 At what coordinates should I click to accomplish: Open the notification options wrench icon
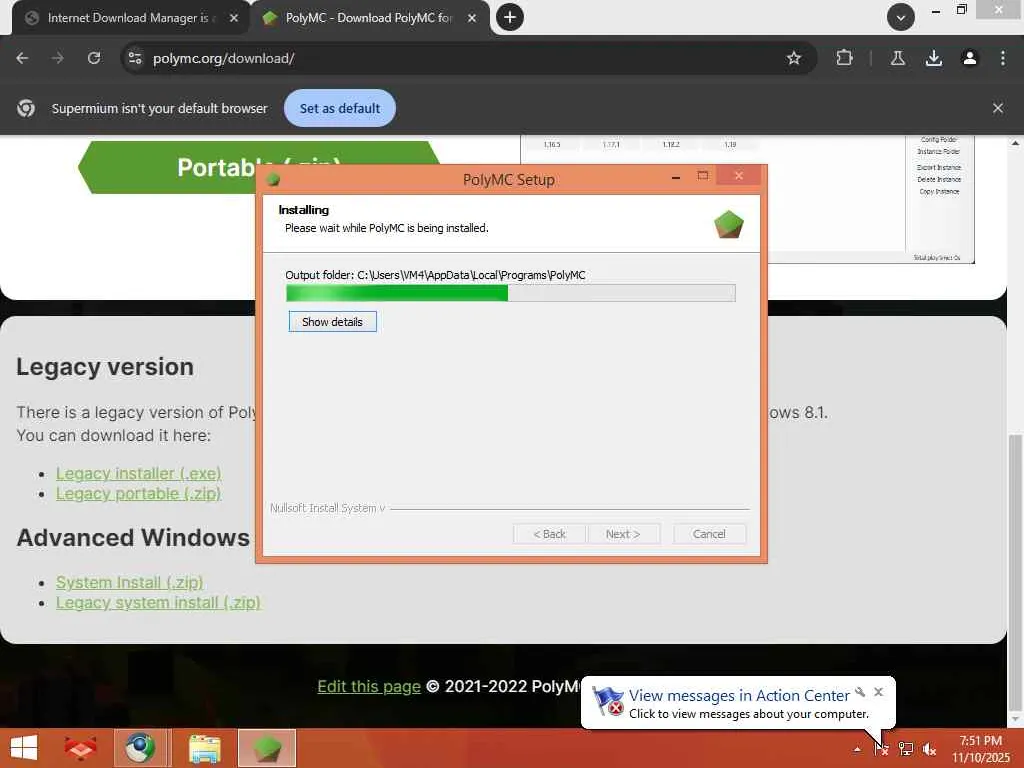[860, 692]
